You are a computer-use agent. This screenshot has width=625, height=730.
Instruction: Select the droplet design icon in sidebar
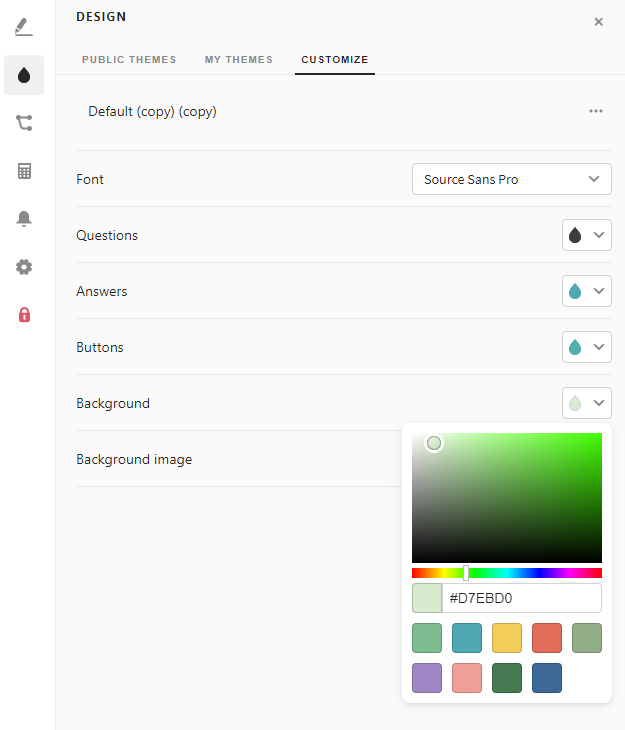24,75
